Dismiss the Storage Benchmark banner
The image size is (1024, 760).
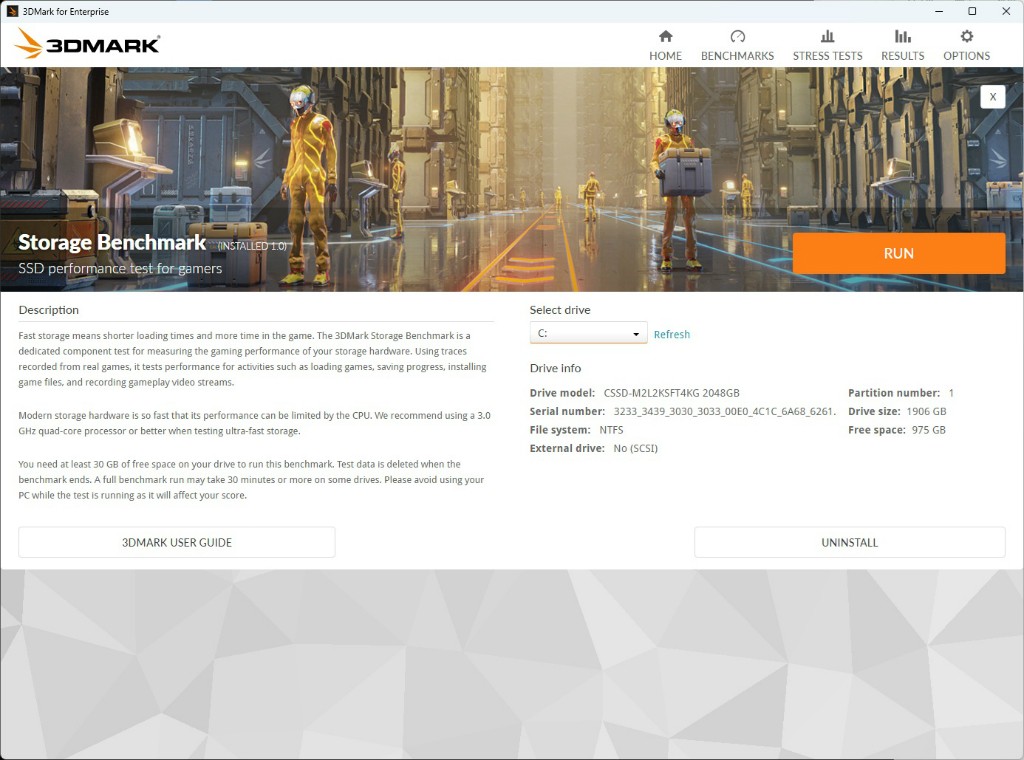click(x=992, y=97)
